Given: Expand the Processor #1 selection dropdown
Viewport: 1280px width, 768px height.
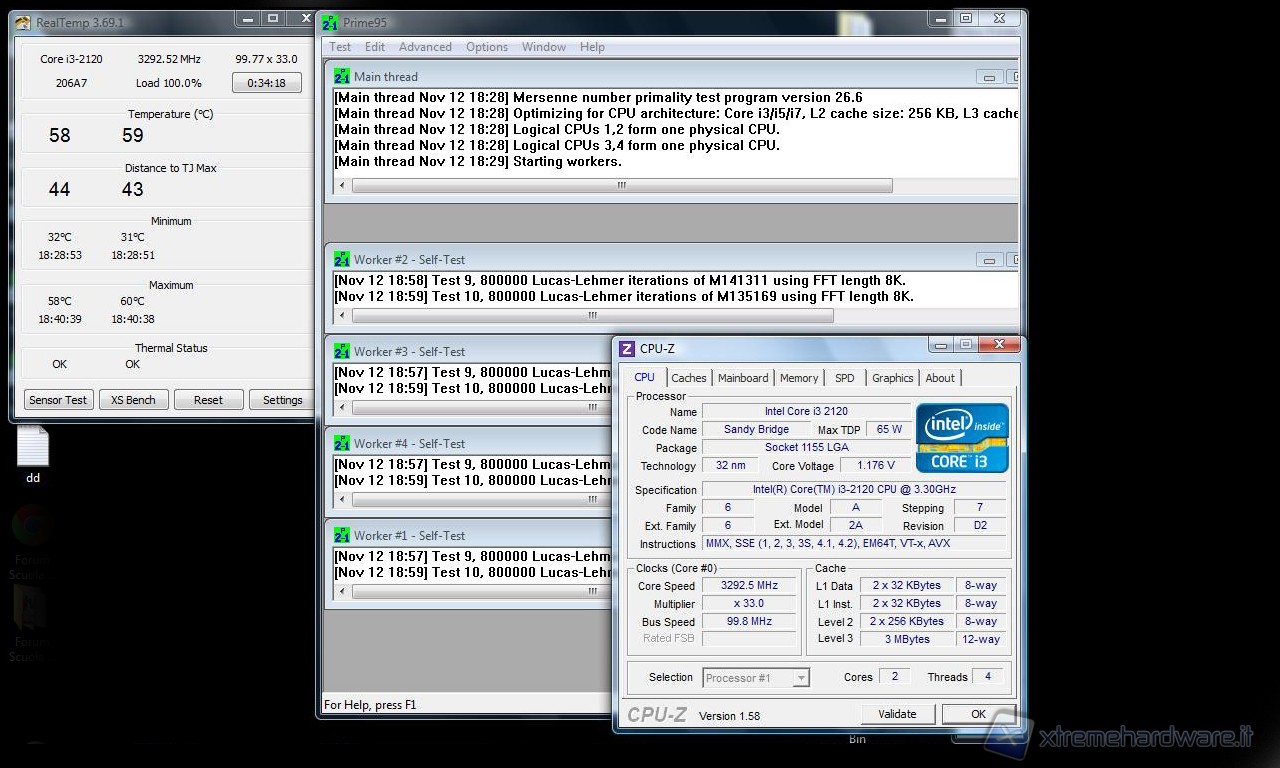Looking at the screenshot, I should click(800, 678).
